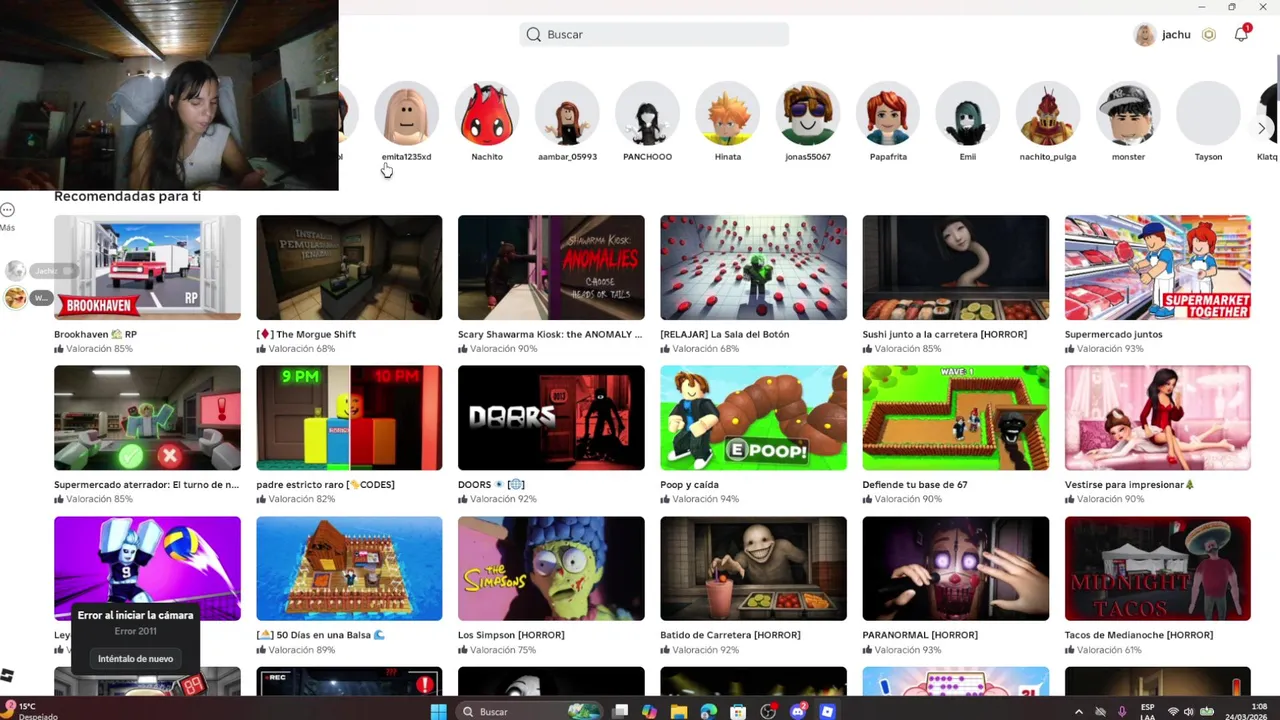The width and height of the screenshot is (1280, 720).
Task: Click 'Valoración 61%' under Tacos de Medianoche
Action: click(1110, 650)
